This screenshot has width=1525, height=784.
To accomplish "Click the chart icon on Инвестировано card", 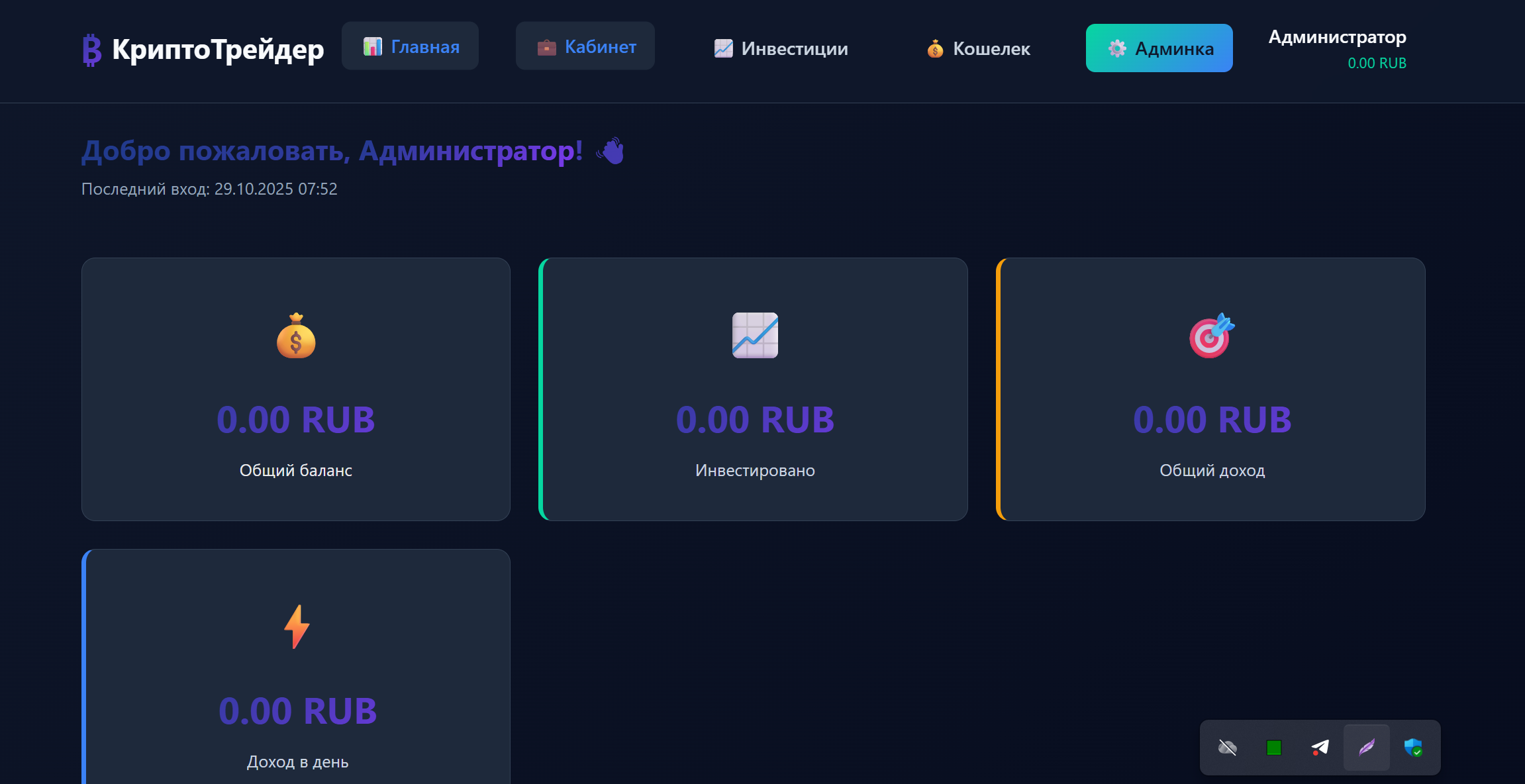I will coord(755,336).
